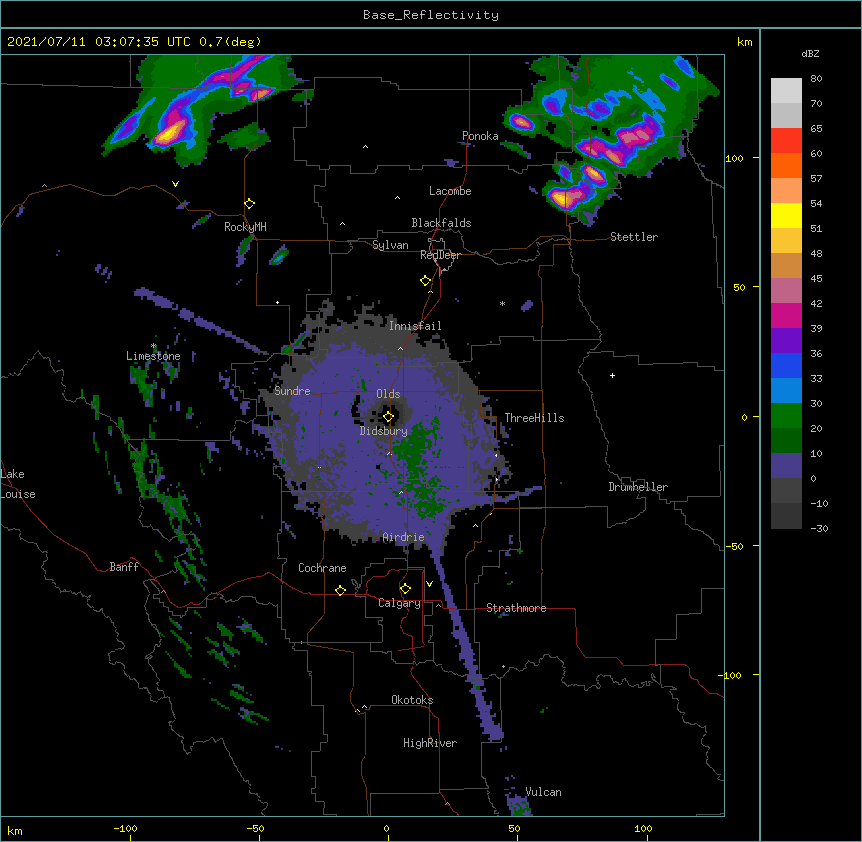Click the blue 33-36 dBZ legend swatch
The image size is (862, 842).
pyautogui.click(x=786, y=365)
